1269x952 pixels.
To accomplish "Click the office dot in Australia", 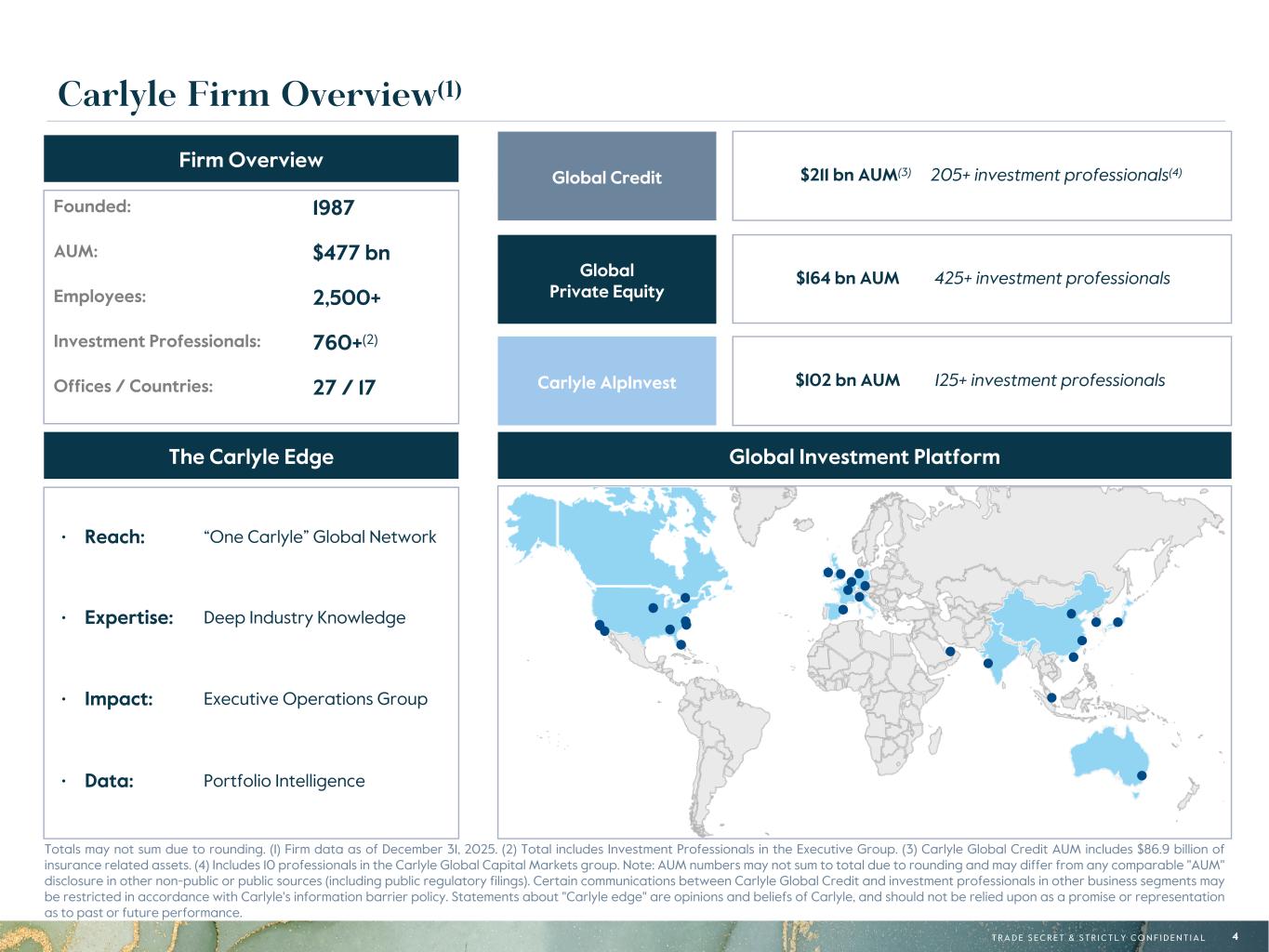I will coord(1142,776).
